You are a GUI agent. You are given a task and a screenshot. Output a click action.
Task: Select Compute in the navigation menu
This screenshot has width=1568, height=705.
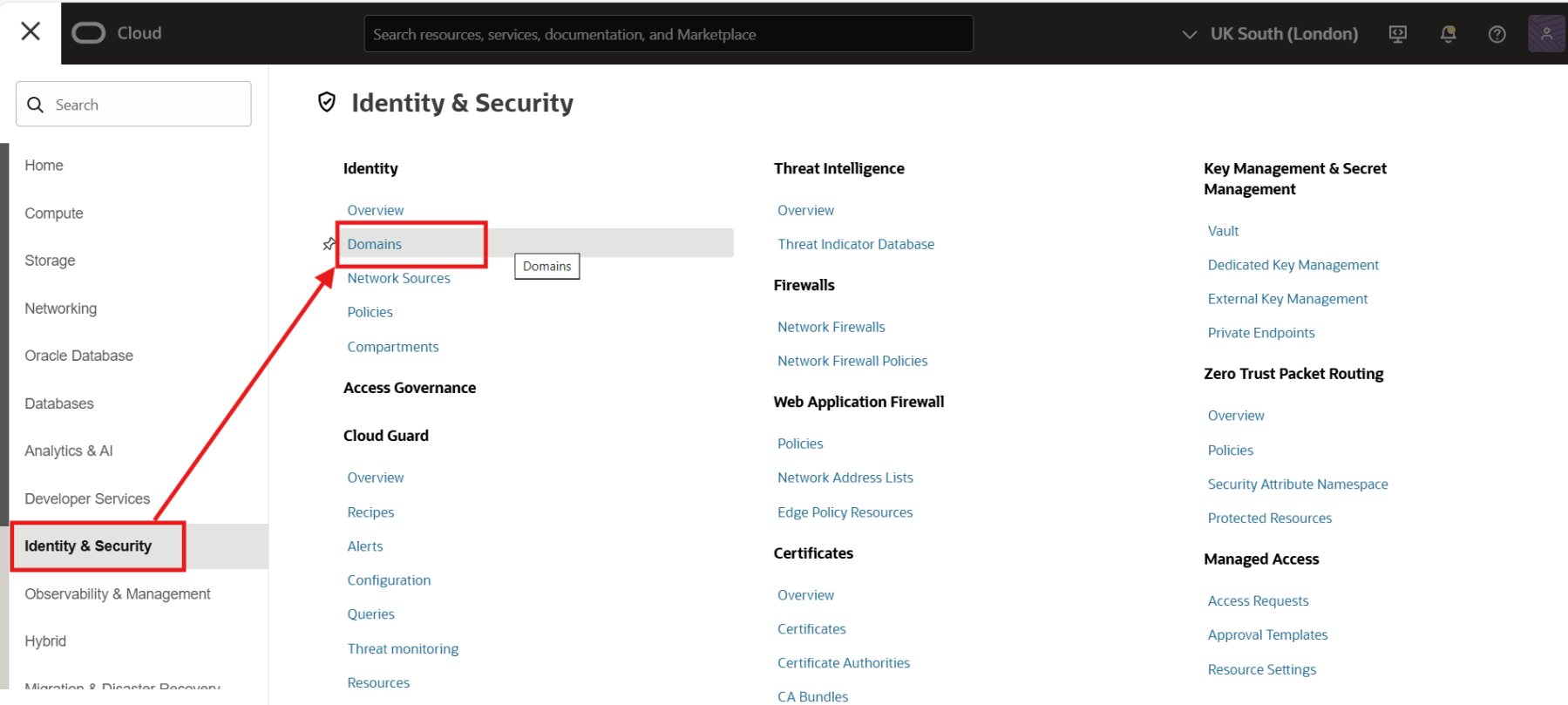(x=54, y=214)
